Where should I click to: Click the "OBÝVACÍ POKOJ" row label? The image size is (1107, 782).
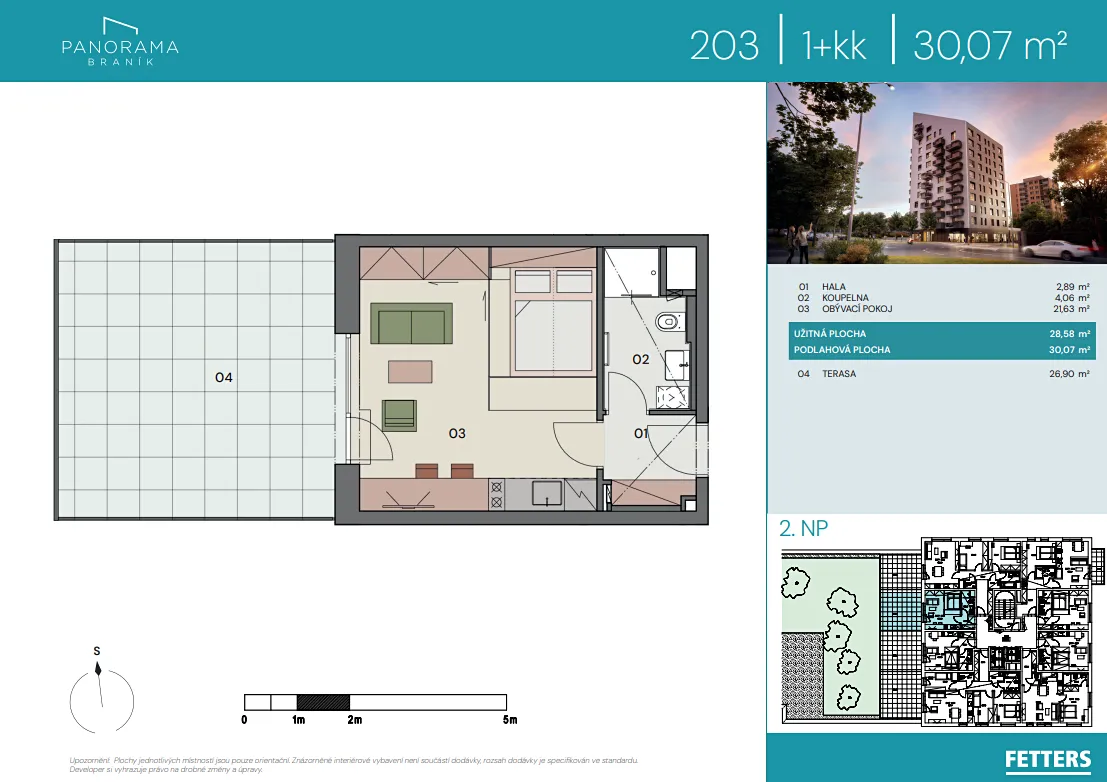(857, 308)
